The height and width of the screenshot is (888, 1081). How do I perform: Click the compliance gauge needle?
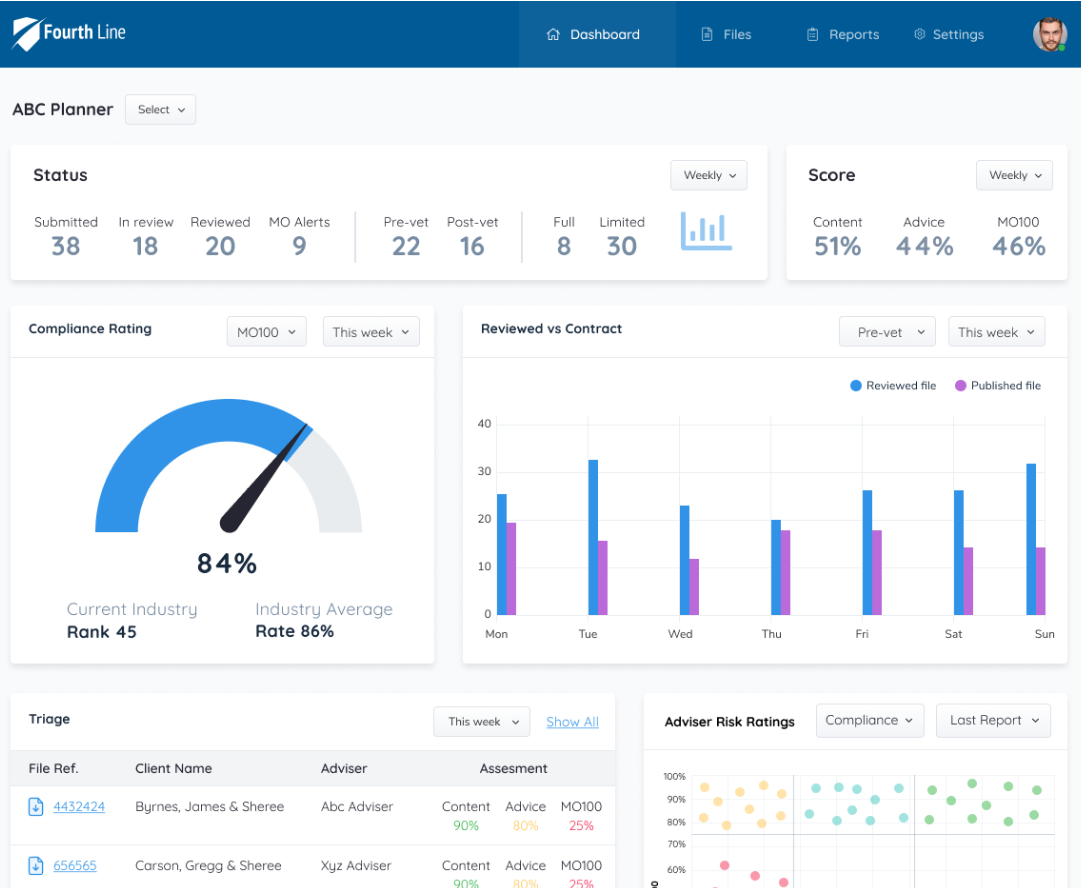264,478
